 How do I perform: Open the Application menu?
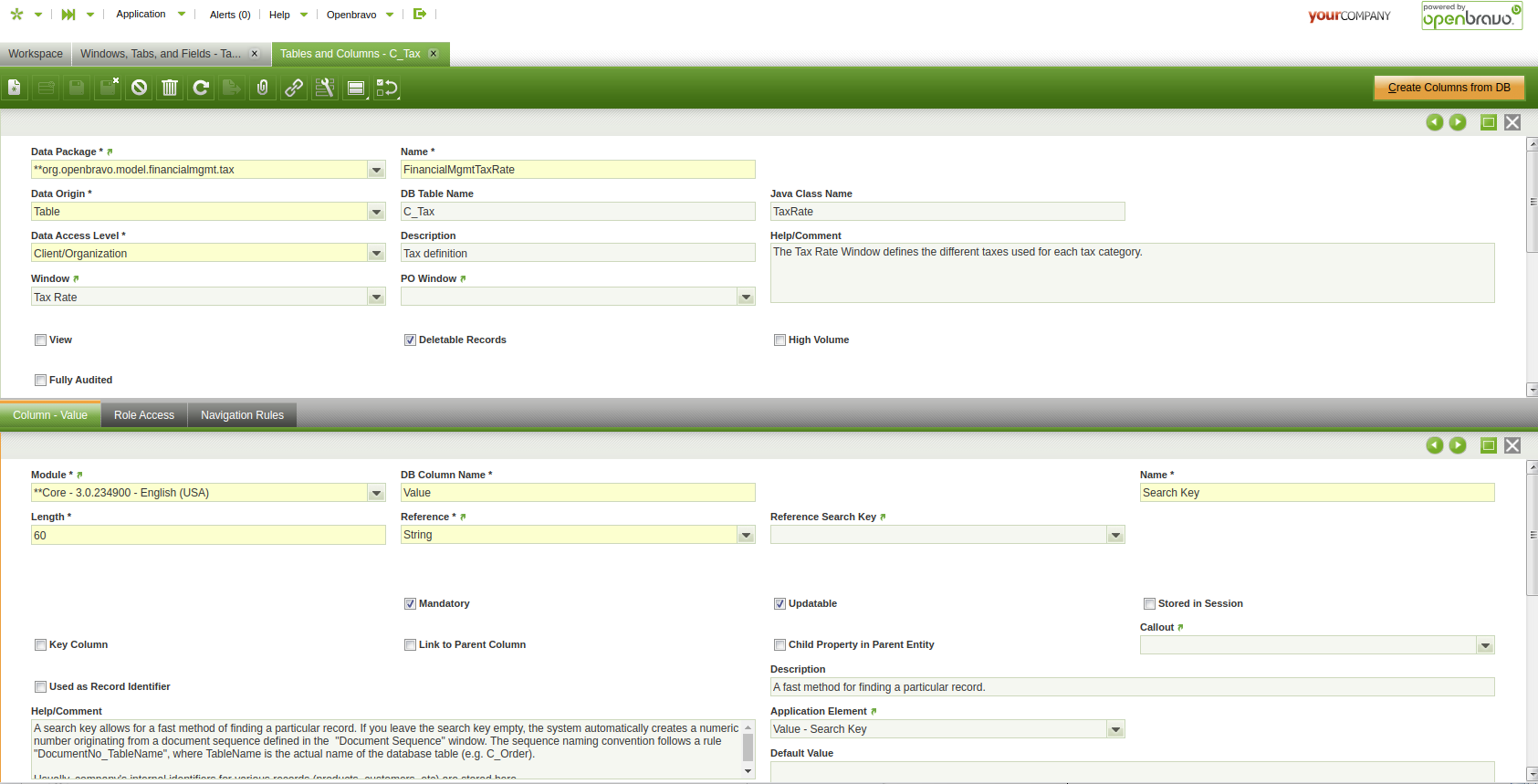[141, 14]
